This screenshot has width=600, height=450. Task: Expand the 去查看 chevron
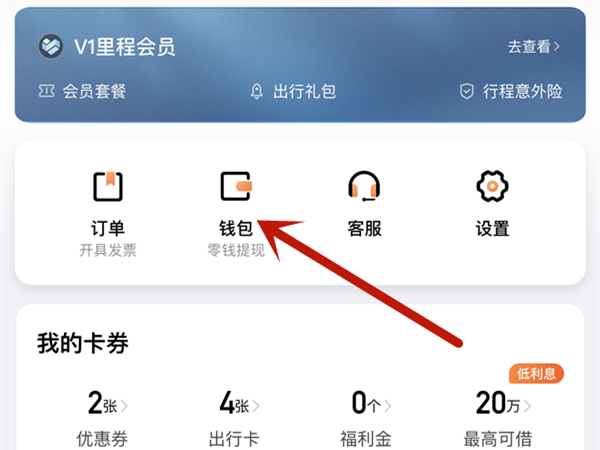point(557,47)
